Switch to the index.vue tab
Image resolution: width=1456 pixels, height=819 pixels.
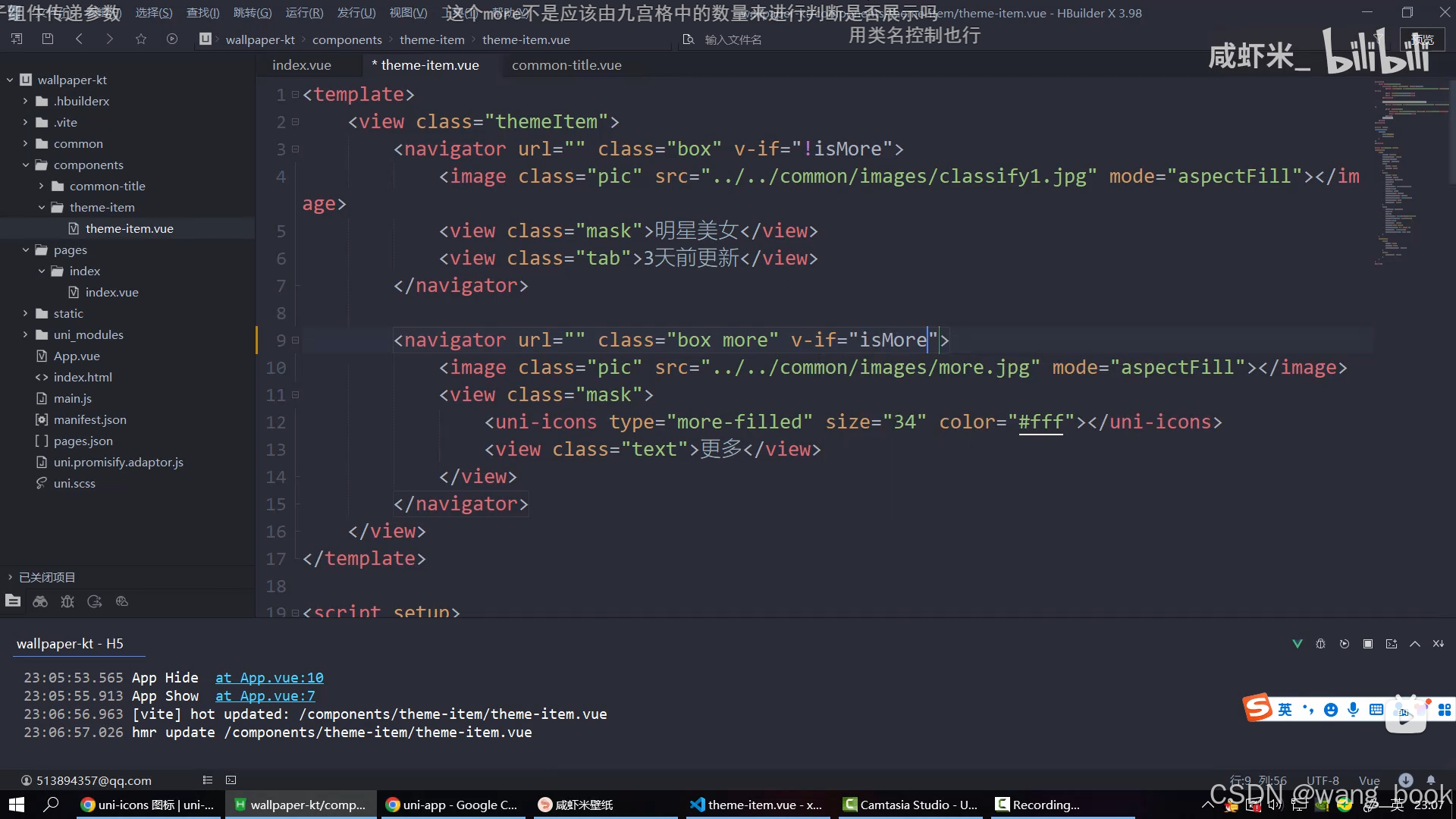click(302, 65)
